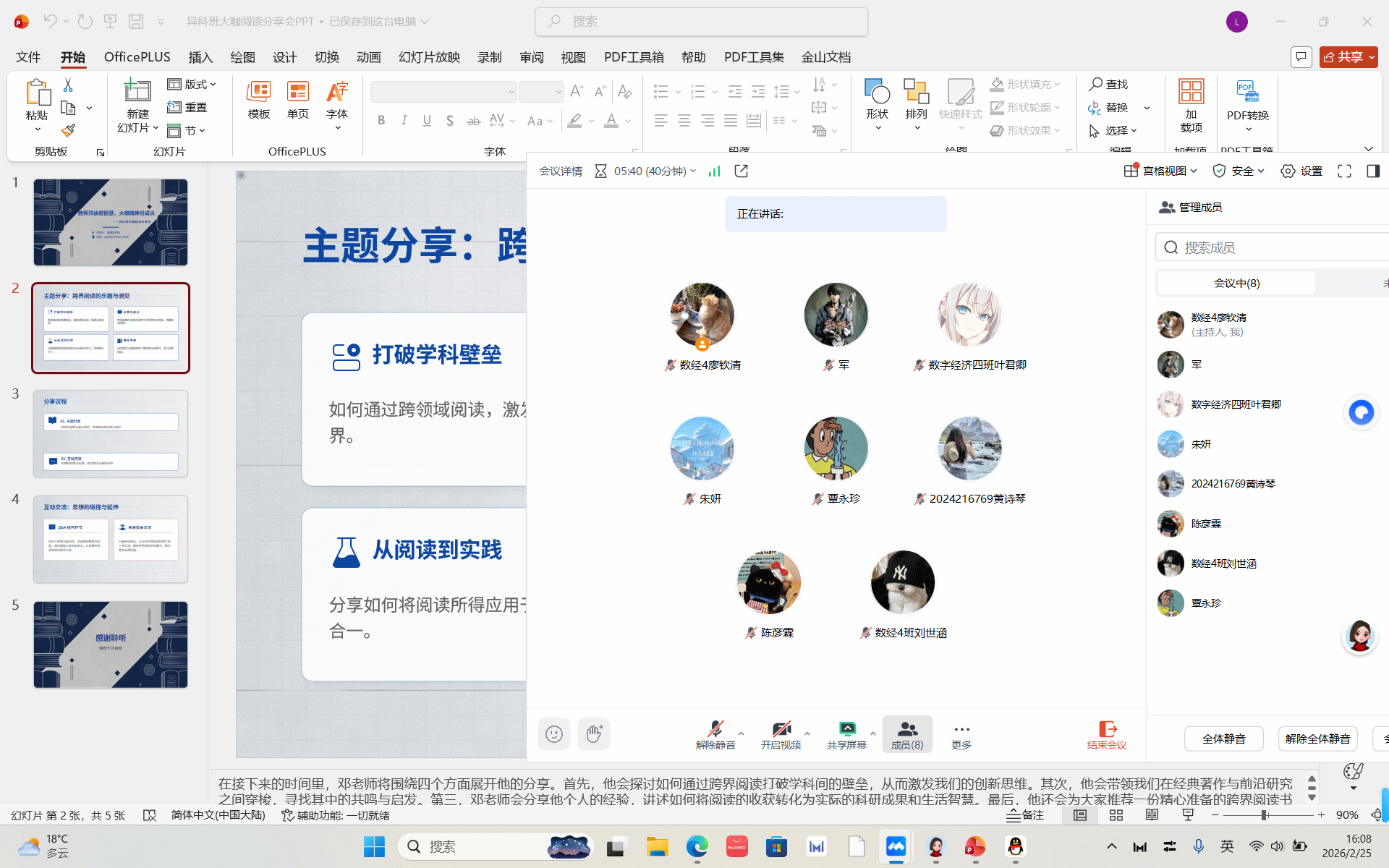Click the Paste clipboard icon
This screenshot has width=1389, height=868.
click(x=37, y=93)
